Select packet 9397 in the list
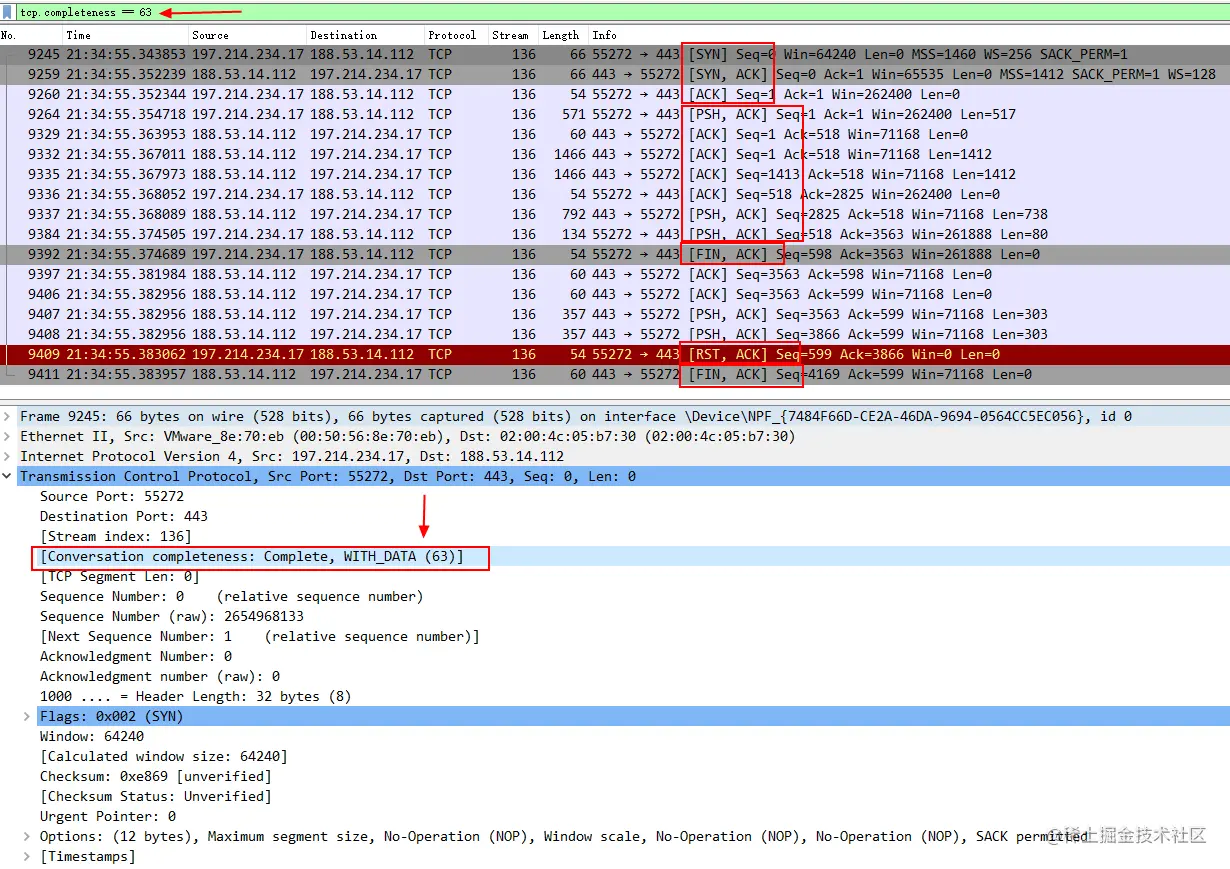The width and height of the screenshot is (1230, 869). pyautogui.click(x=615, y=274)
